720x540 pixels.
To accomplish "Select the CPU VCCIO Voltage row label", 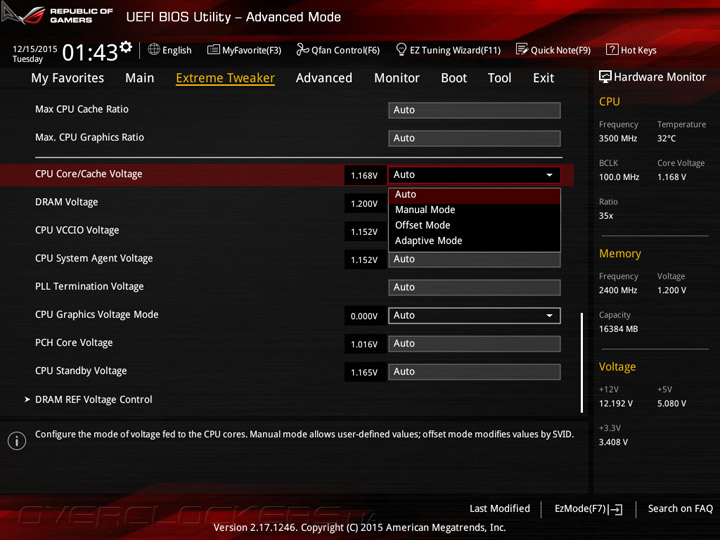I will tap(77, 230).
